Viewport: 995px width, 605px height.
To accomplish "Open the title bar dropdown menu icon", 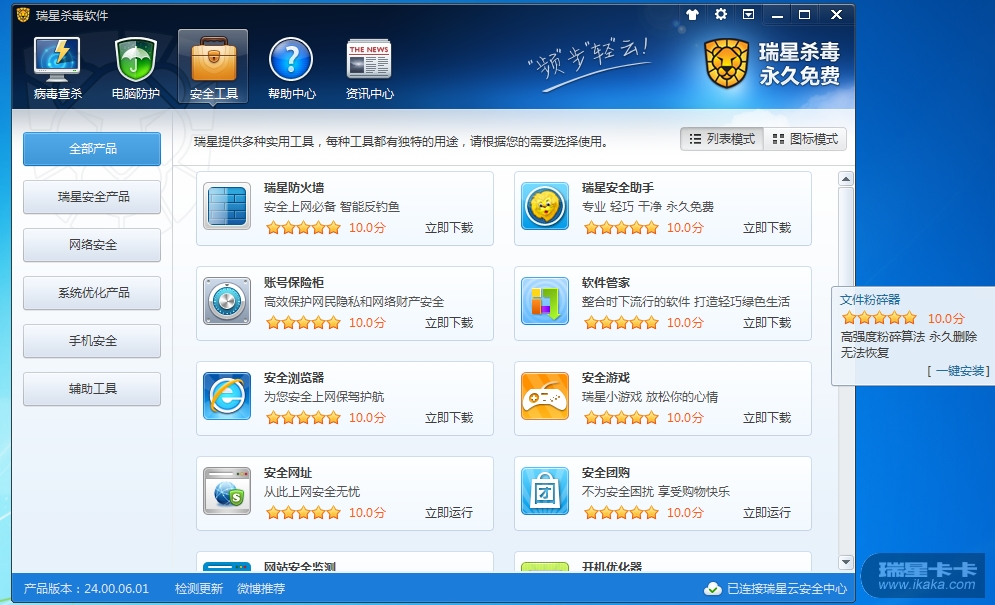I will tap(749, 14).
